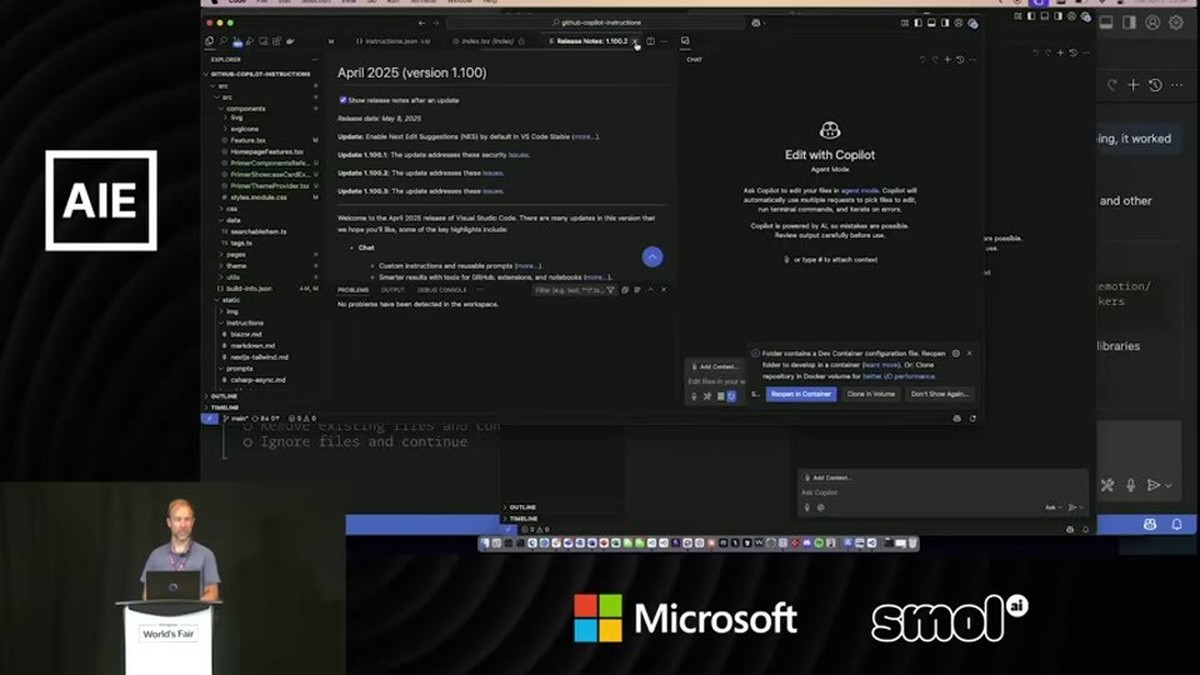Screen dimensions: 1200x675
Task: Uncheck Show release notes after an update
Action: coord(343,100)
